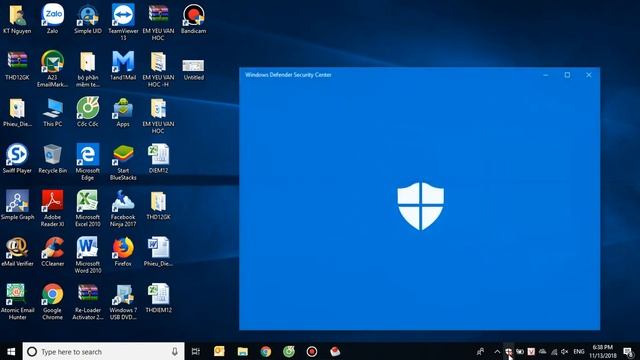Check the battery status tray icon
The image size is (640, 360).
point(520,351)
